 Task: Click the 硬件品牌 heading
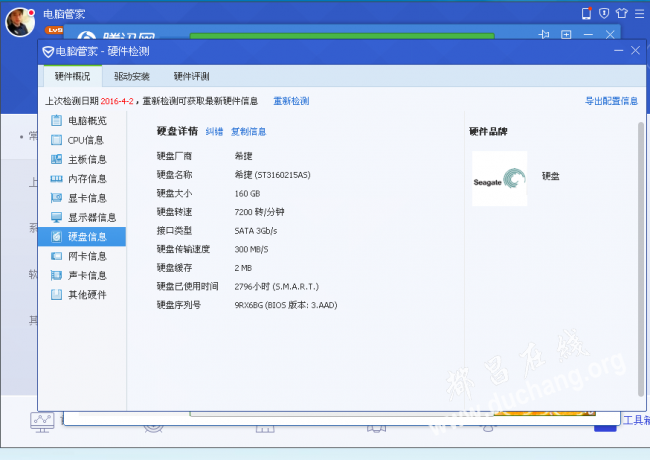point(488,132)
